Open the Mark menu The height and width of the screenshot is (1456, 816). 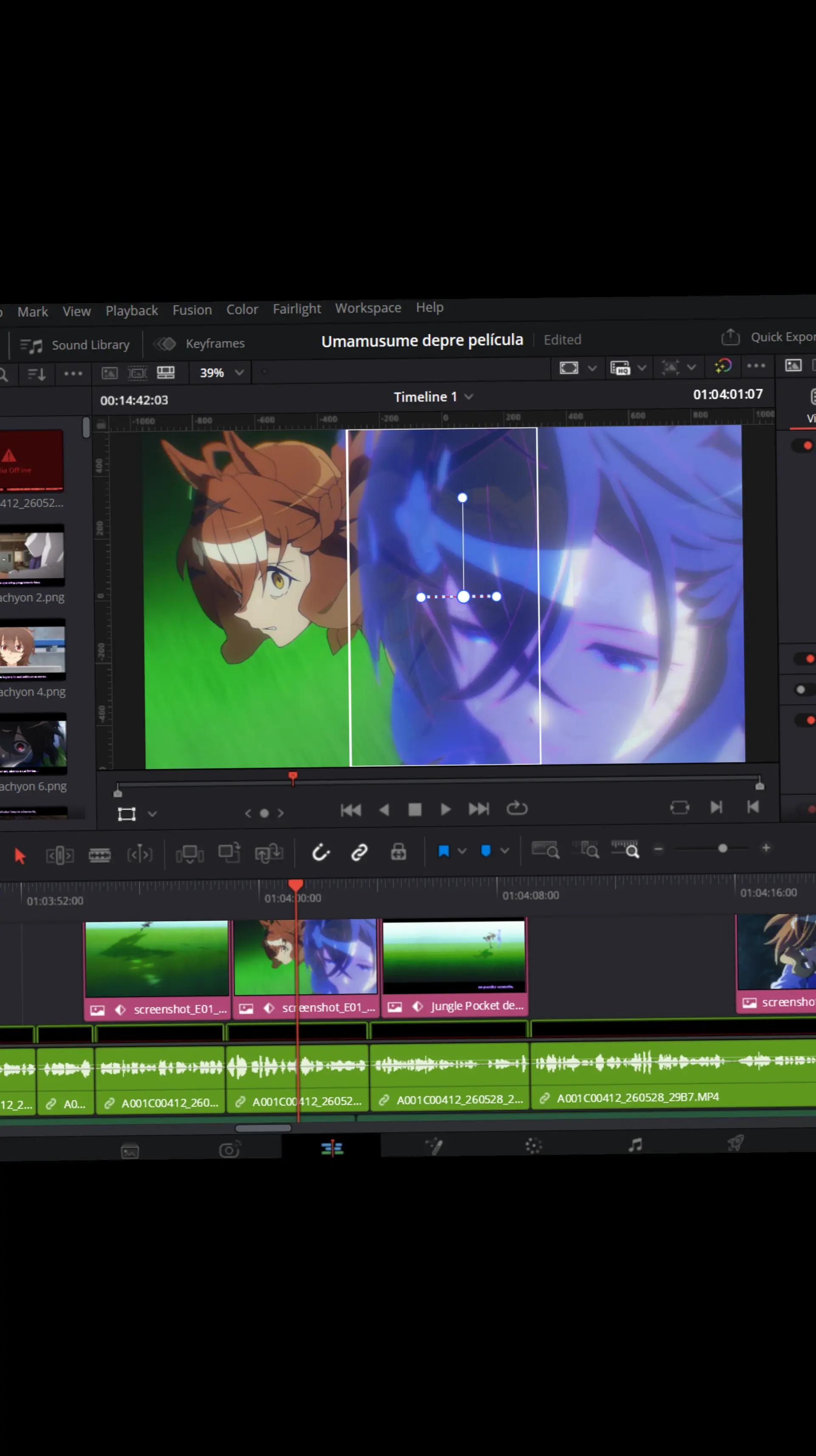point(33,312)
